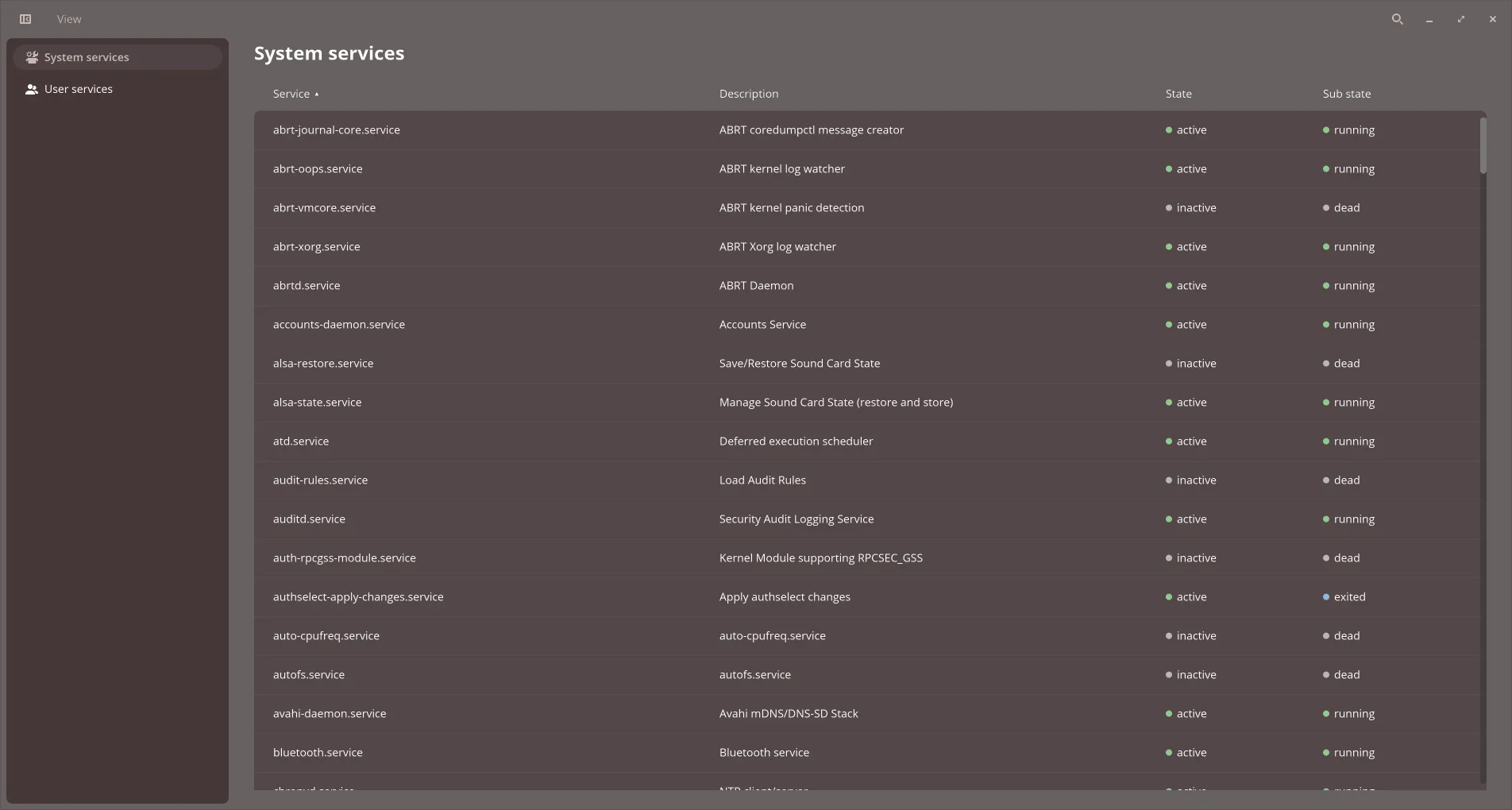This screenshot has height=810, width=1512.
Task: Click 'ABRT coredumpctl message creator' description
Action: pyautogui.click(x=812, y=130)
